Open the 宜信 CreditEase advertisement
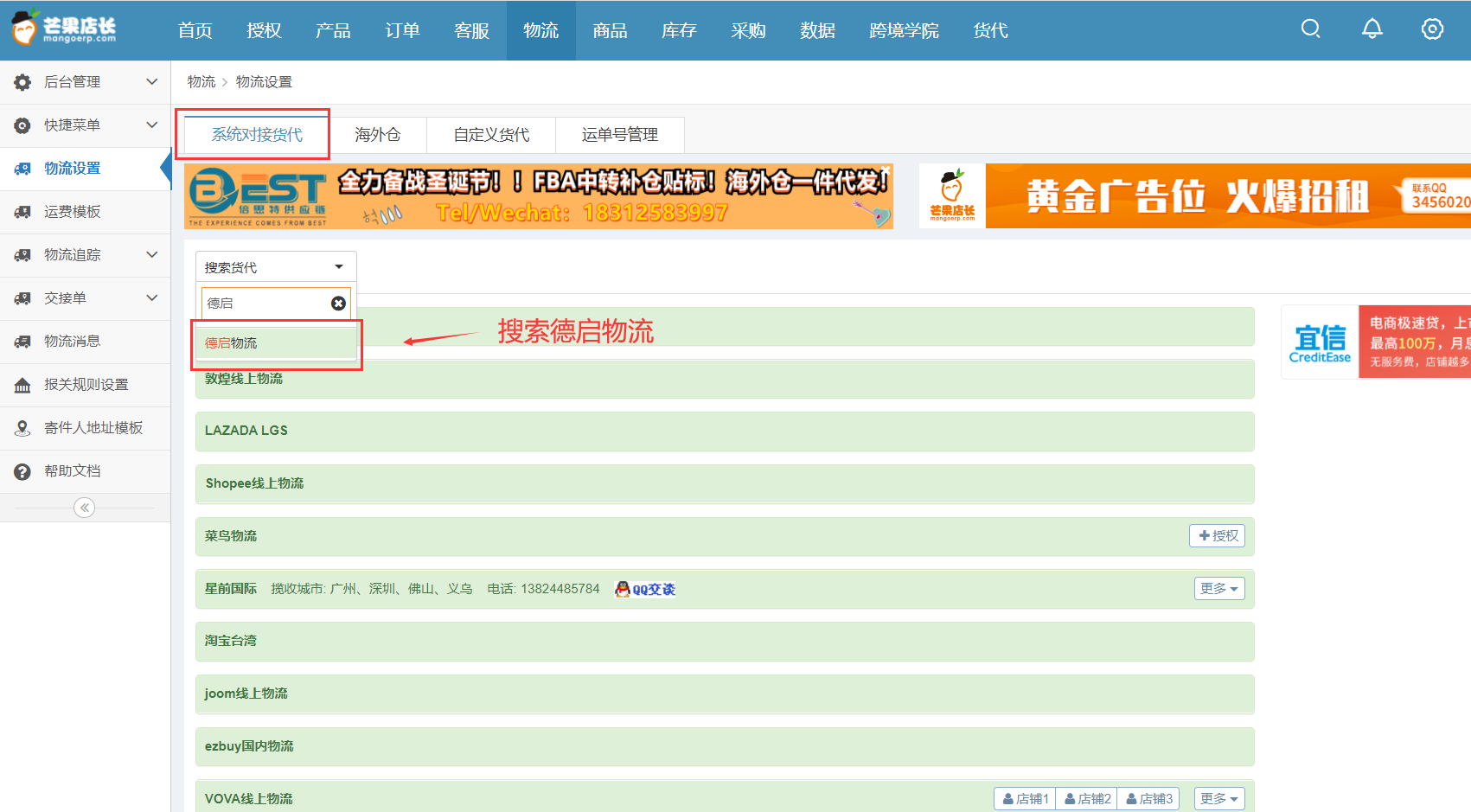Screen dimensions: 1471x812 pos(1376,342)
